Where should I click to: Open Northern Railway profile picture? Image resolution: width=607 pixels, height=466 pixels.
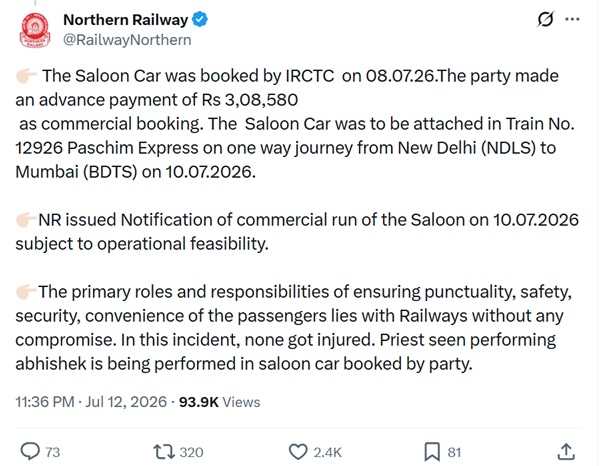[35, 30]
